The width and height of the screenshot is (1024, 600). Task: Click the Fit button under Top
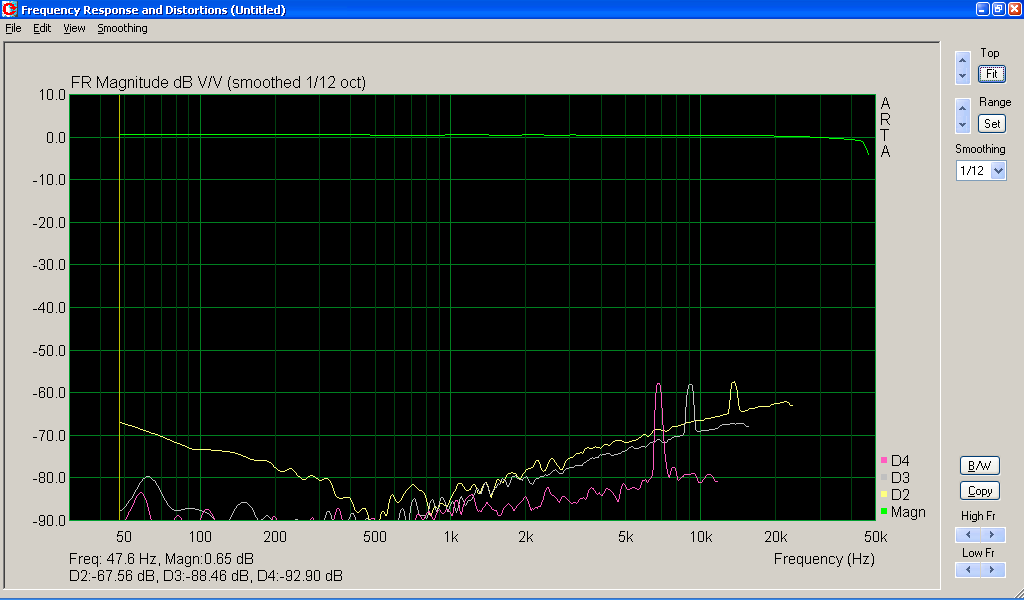click(991, 74)
